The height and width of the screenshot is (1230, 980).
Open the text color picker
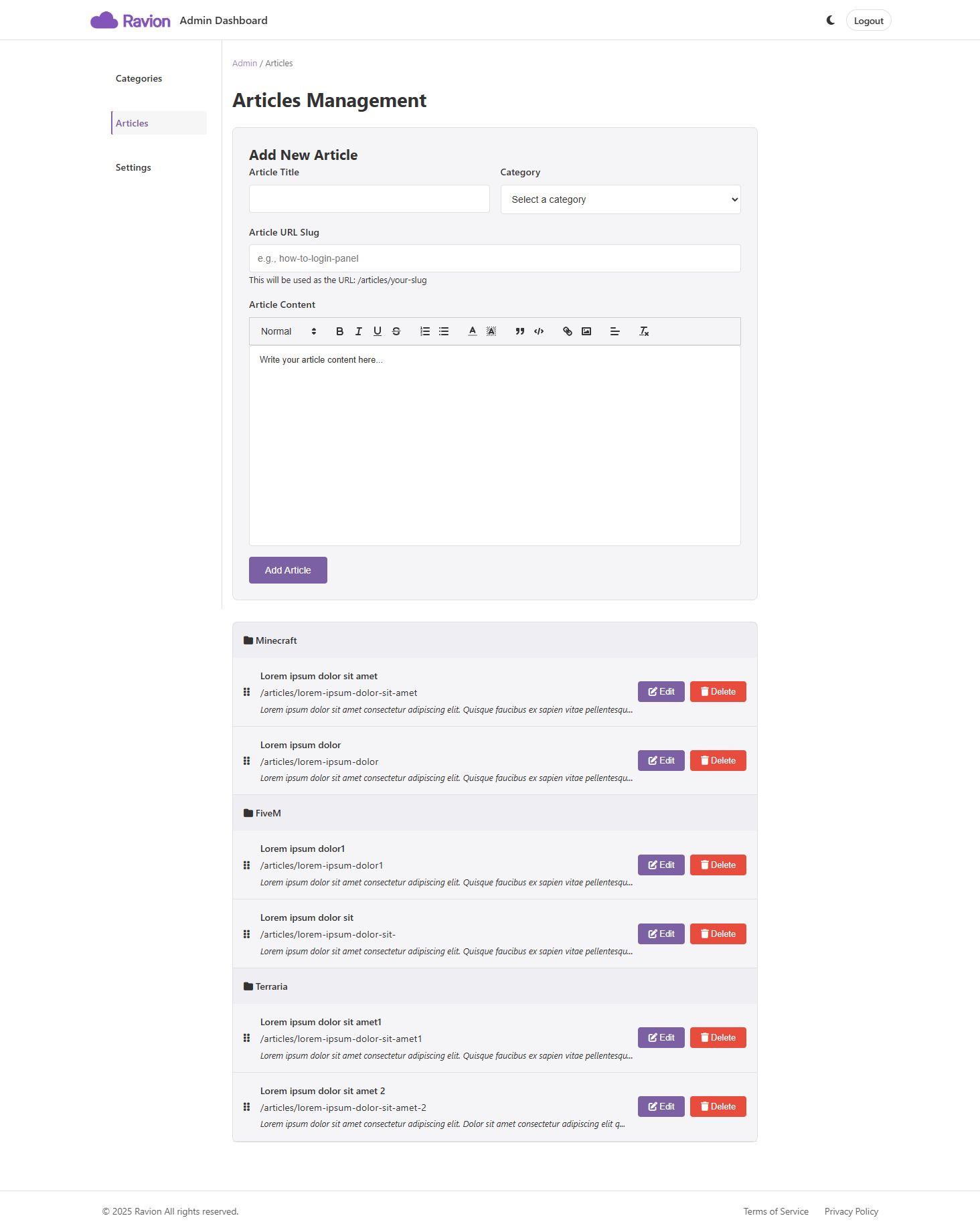coord(473,331)
